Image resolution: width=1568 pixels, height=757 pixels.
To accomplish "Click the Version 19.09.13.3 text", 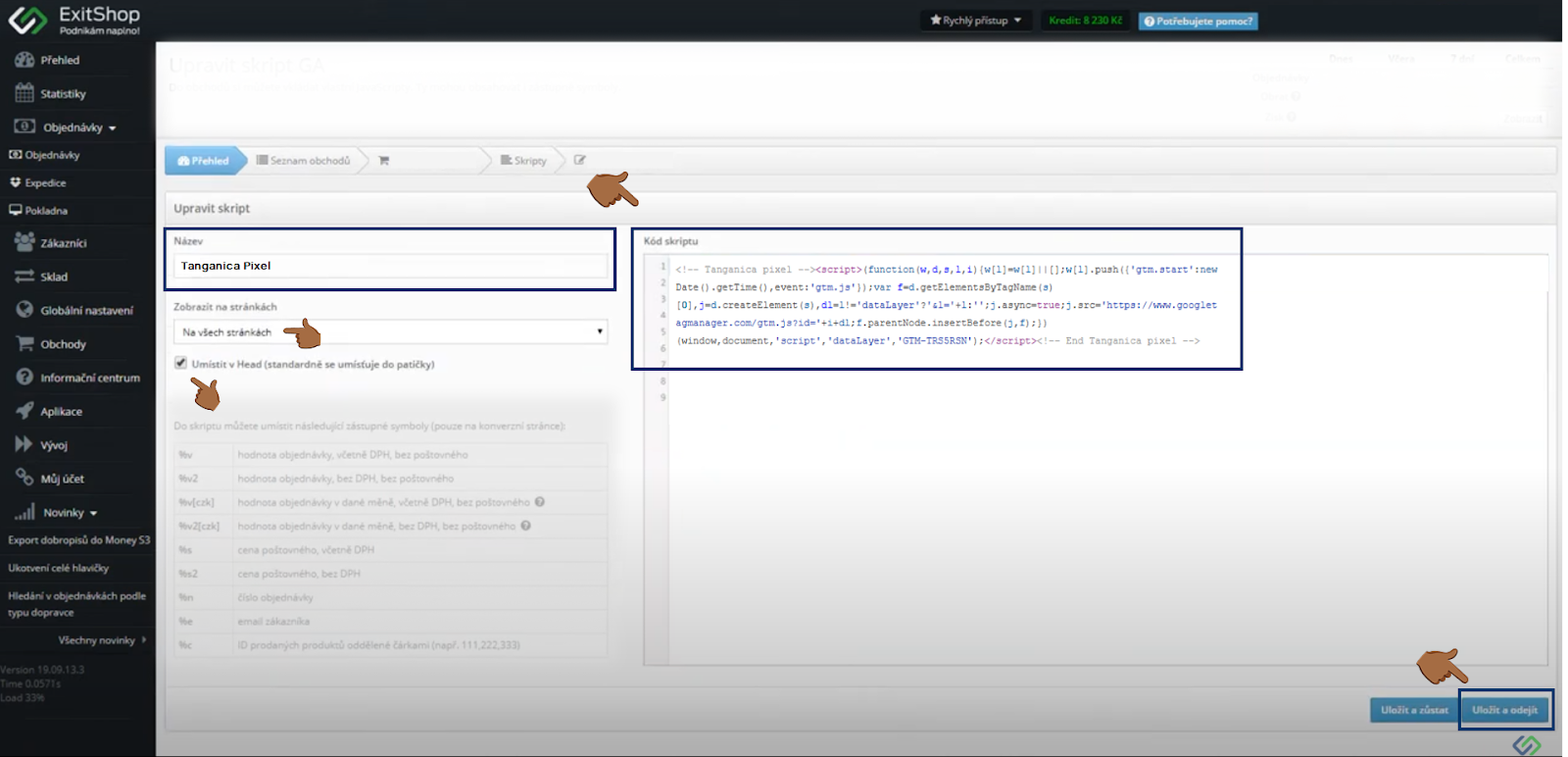I will 42,670.
